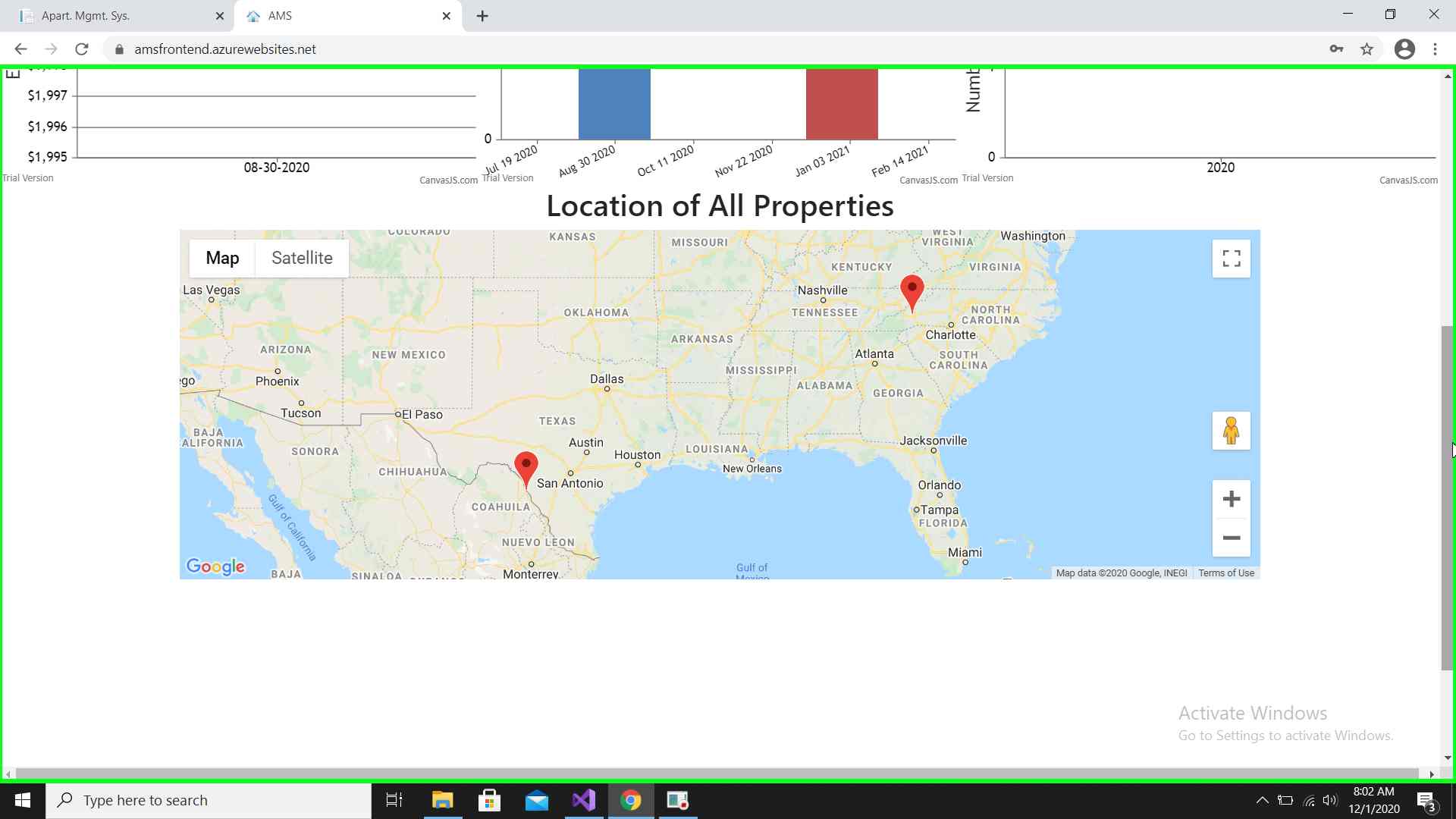Open the saved passwords key icon

tap(1336, 49)
